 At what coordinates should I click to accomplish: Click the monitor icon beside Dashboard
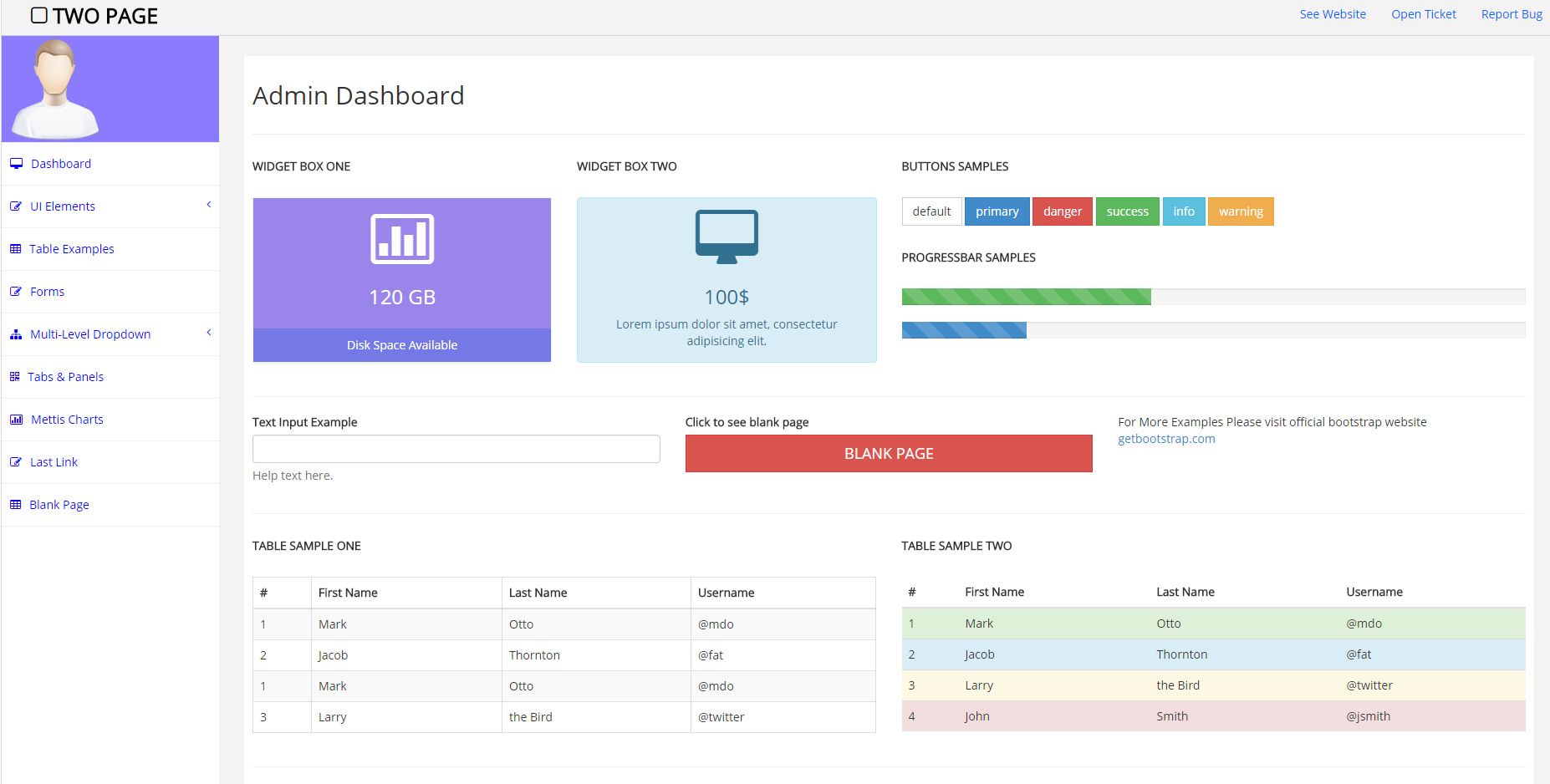[x=16, y=164]
